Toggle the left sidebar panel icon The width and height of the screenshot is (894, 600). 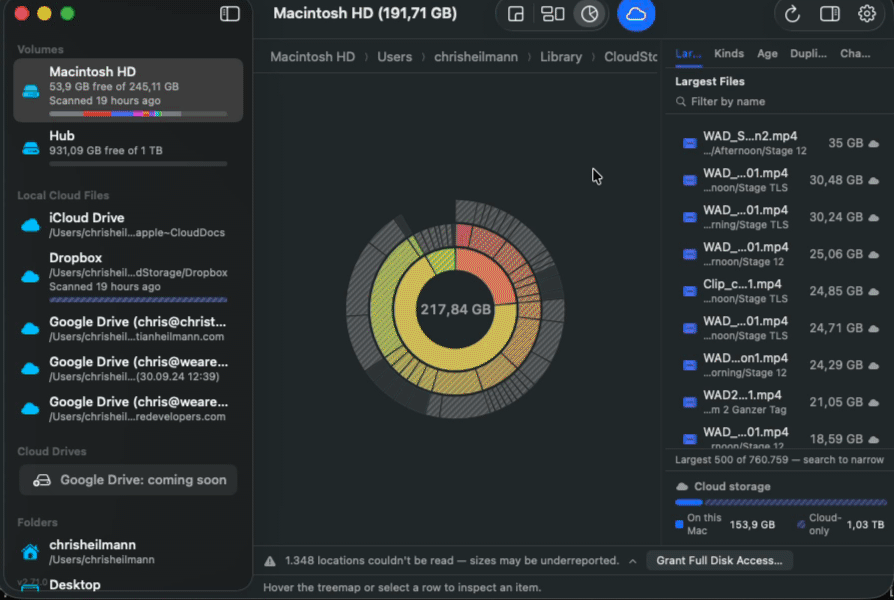pyautogui.click(x=230, y=14)
